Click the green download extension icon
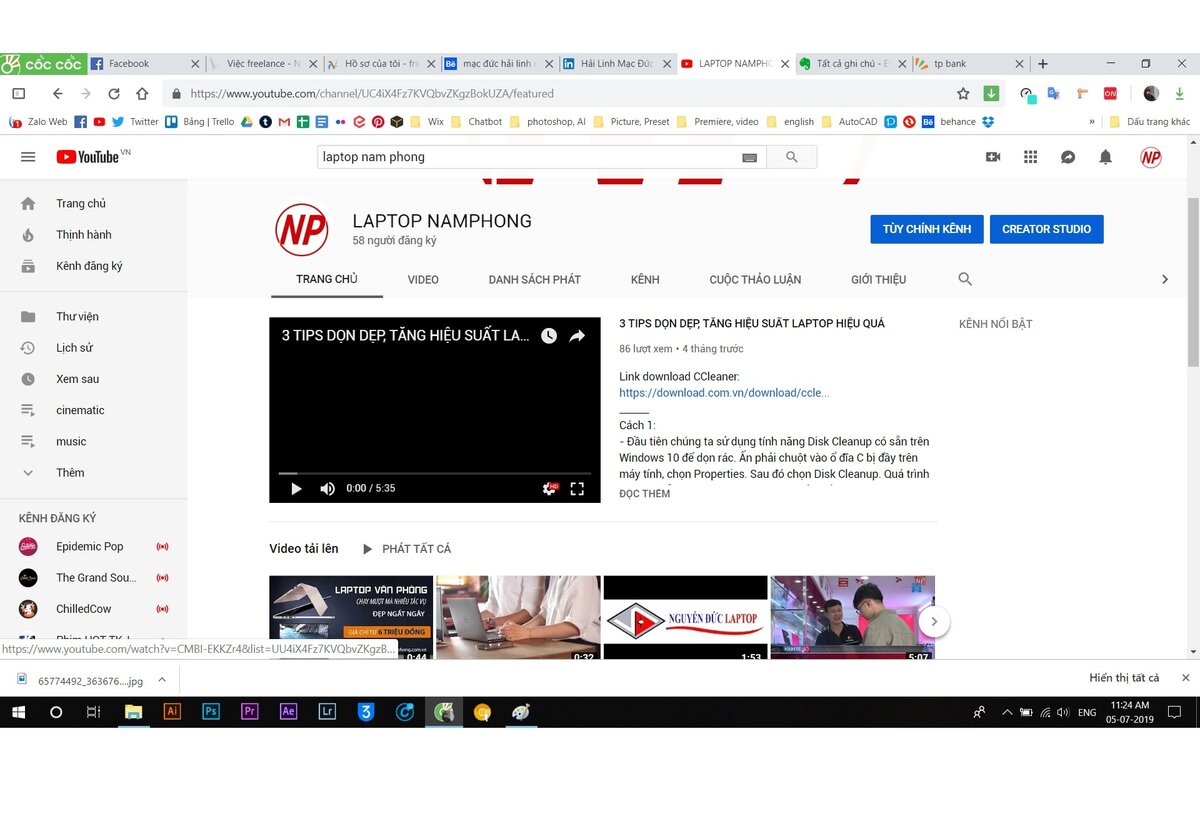This screenshot has width=1200, height=834. pos(991,93)
